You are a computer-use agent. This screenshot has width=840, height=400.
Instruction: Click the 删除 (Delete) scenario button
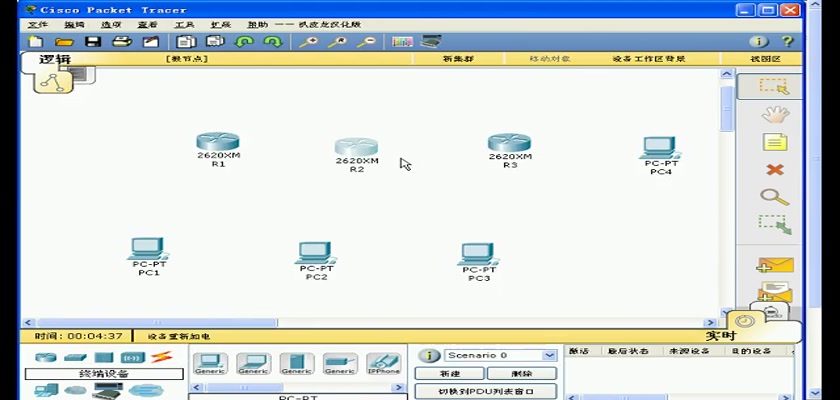pyautogui.click(x=521, y=373)
